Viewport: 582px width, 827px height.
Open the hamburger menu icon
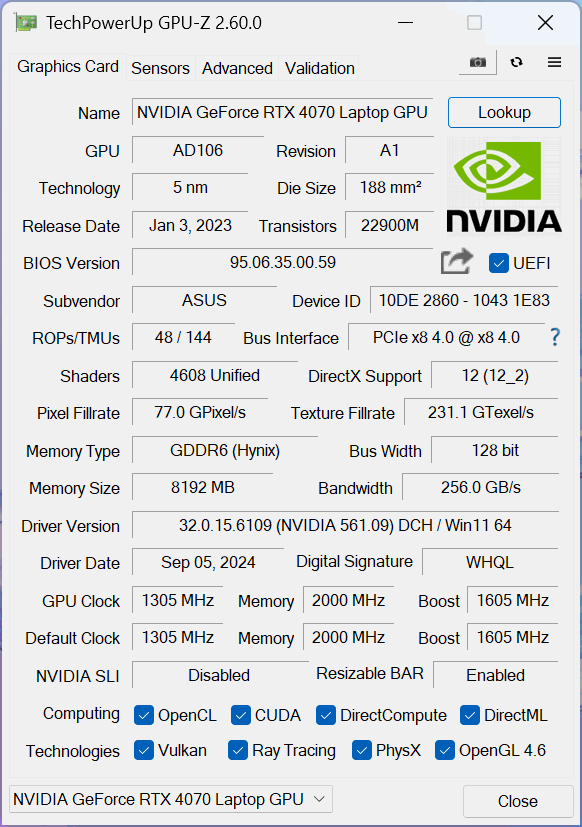554,62
